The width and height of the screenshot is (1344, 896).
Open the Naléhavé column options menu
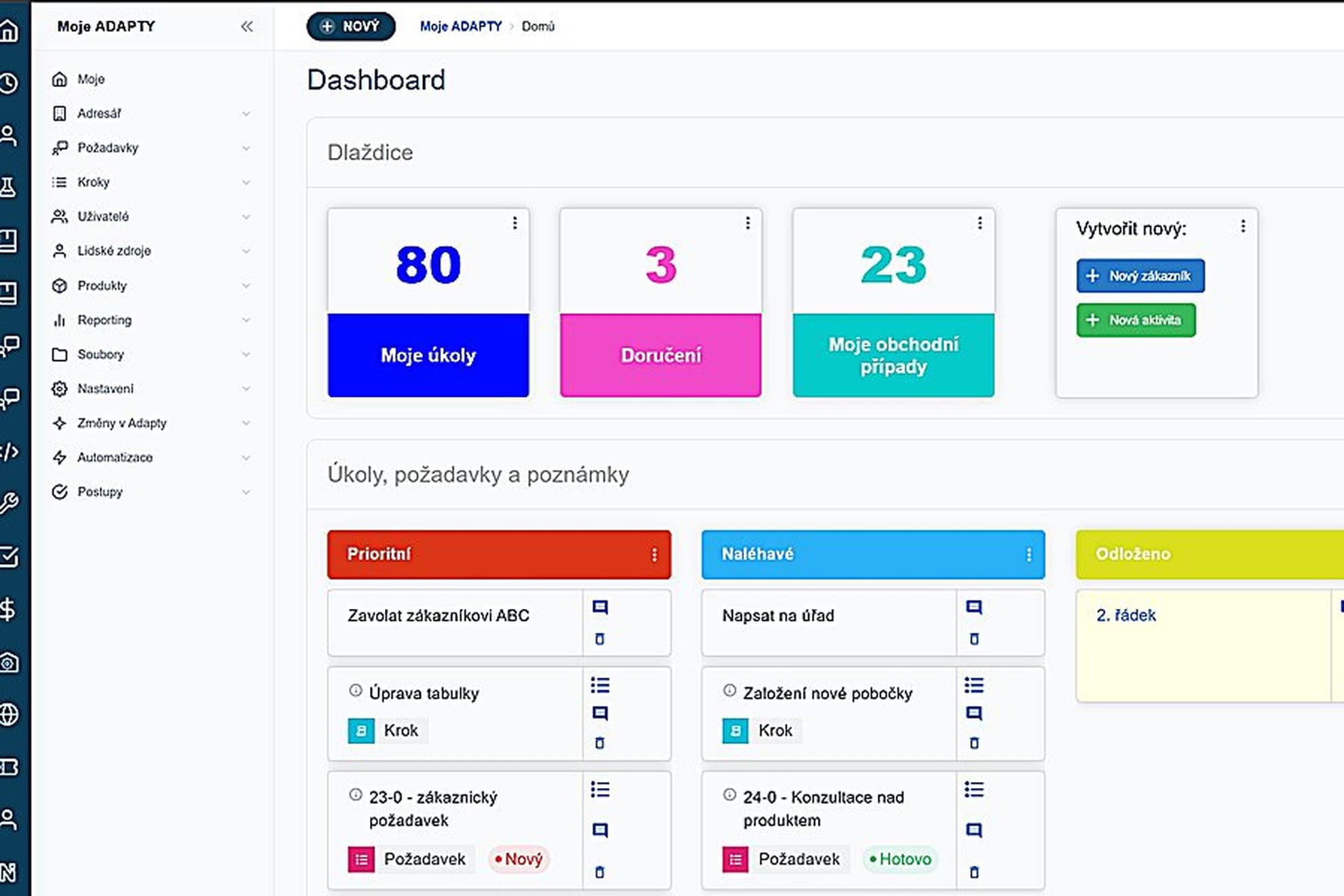[x=1029, y=555]
